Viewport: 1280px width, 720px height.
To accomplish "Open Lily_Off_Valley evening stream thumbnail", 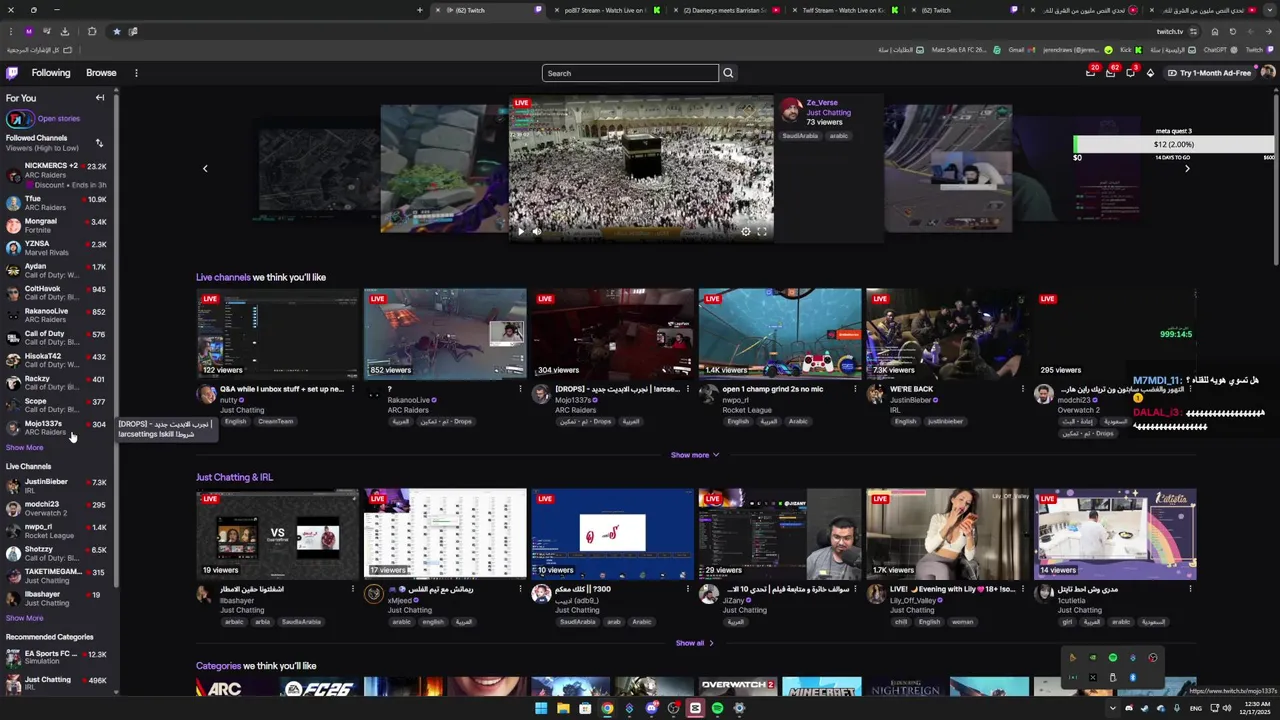I will 947,534.
